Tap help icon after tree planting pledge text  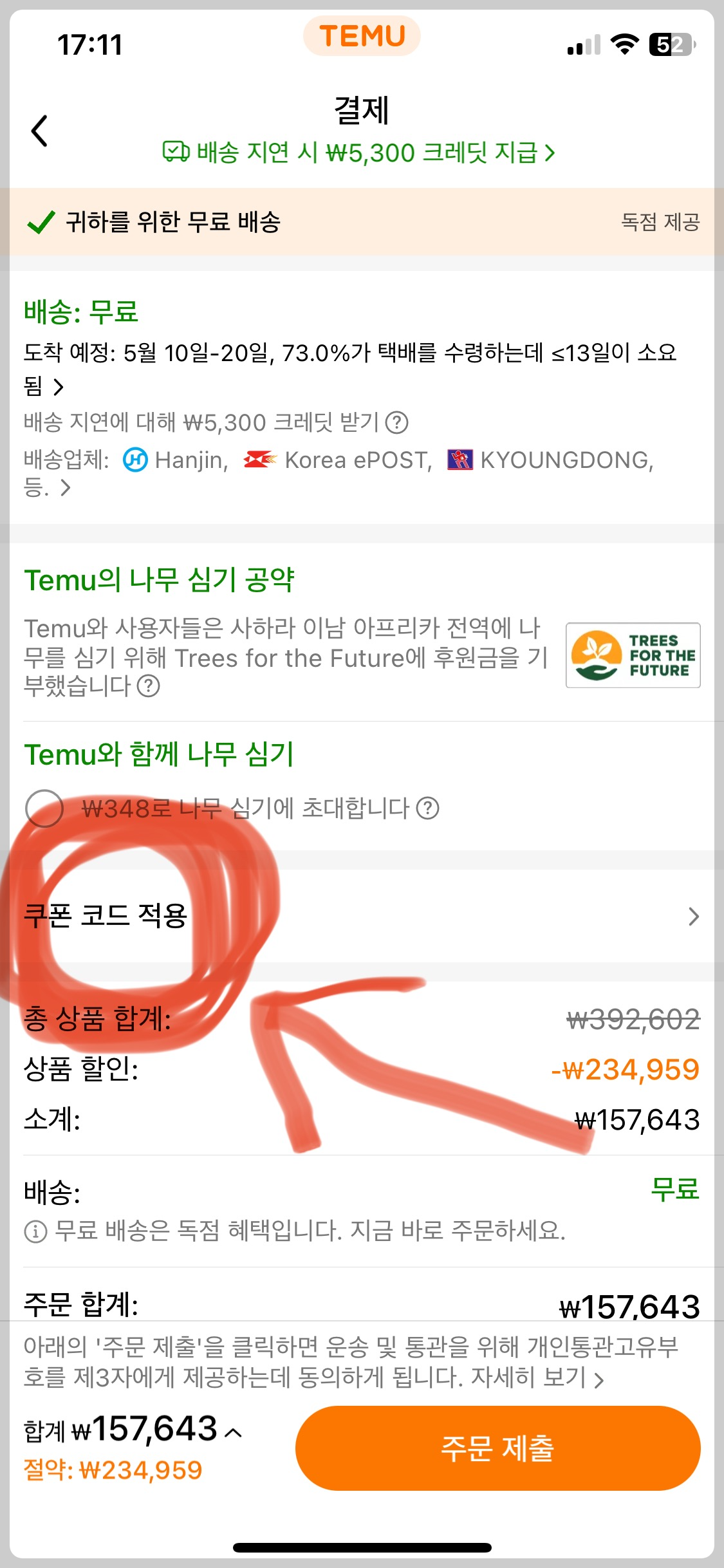(x=149, y=686)
